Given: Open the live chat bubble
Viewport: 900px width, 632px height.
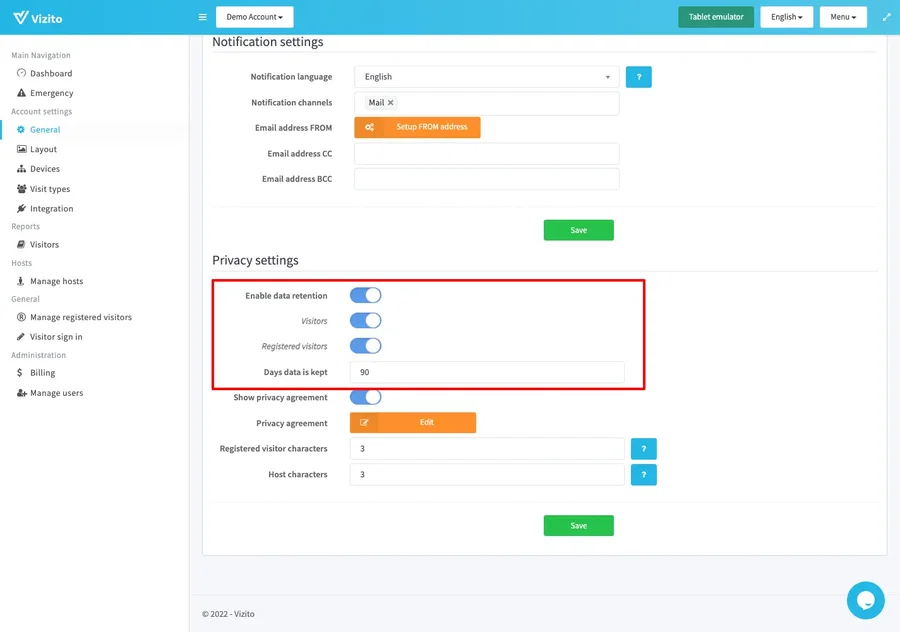Looking at the screenshot, I should (865, 600).
